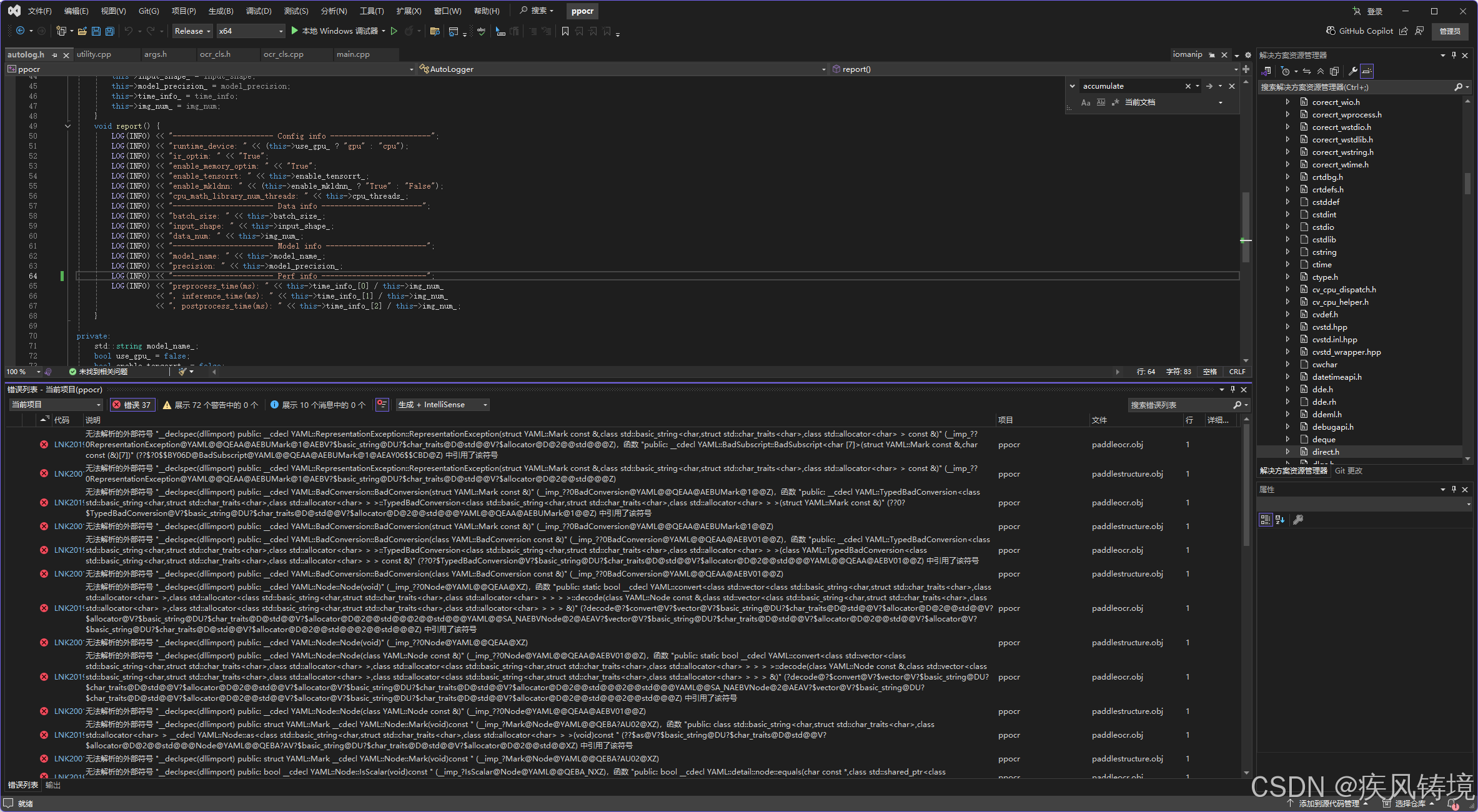This screenshot has width=1478, height=812.
Task: Click the Find in Files toolbar icon
Action: point(435,31)
